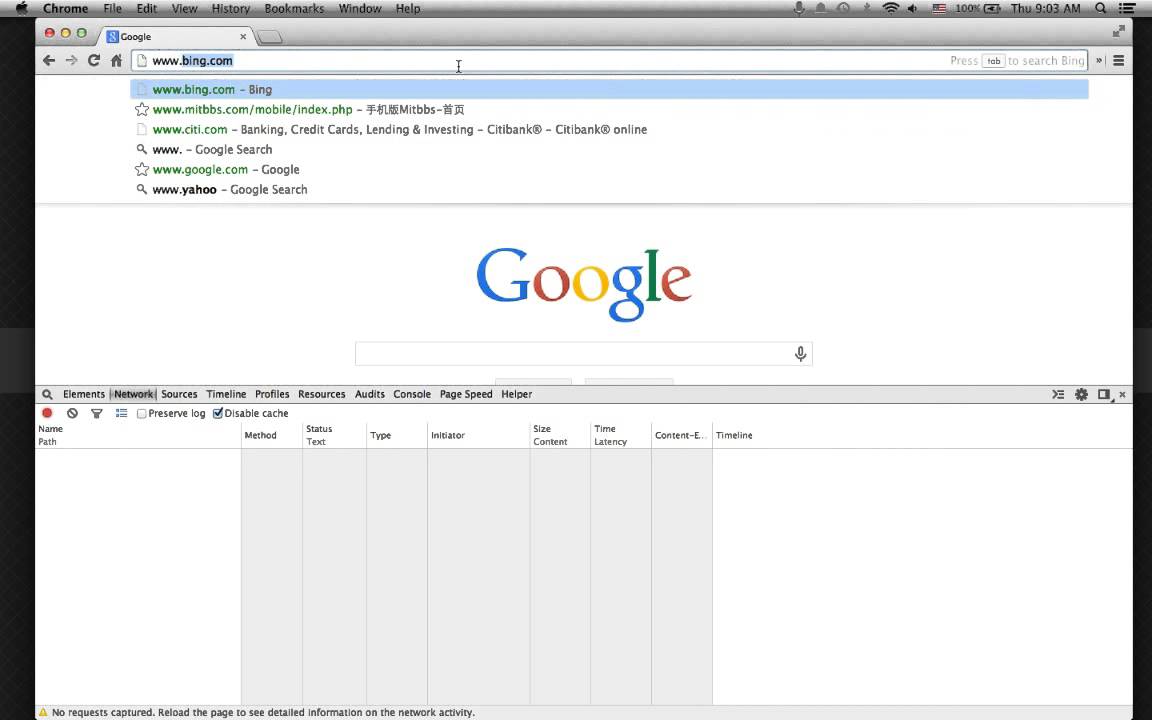
Task: Select the www.citi.com Citibank suggestion
Action: (609, 129)
